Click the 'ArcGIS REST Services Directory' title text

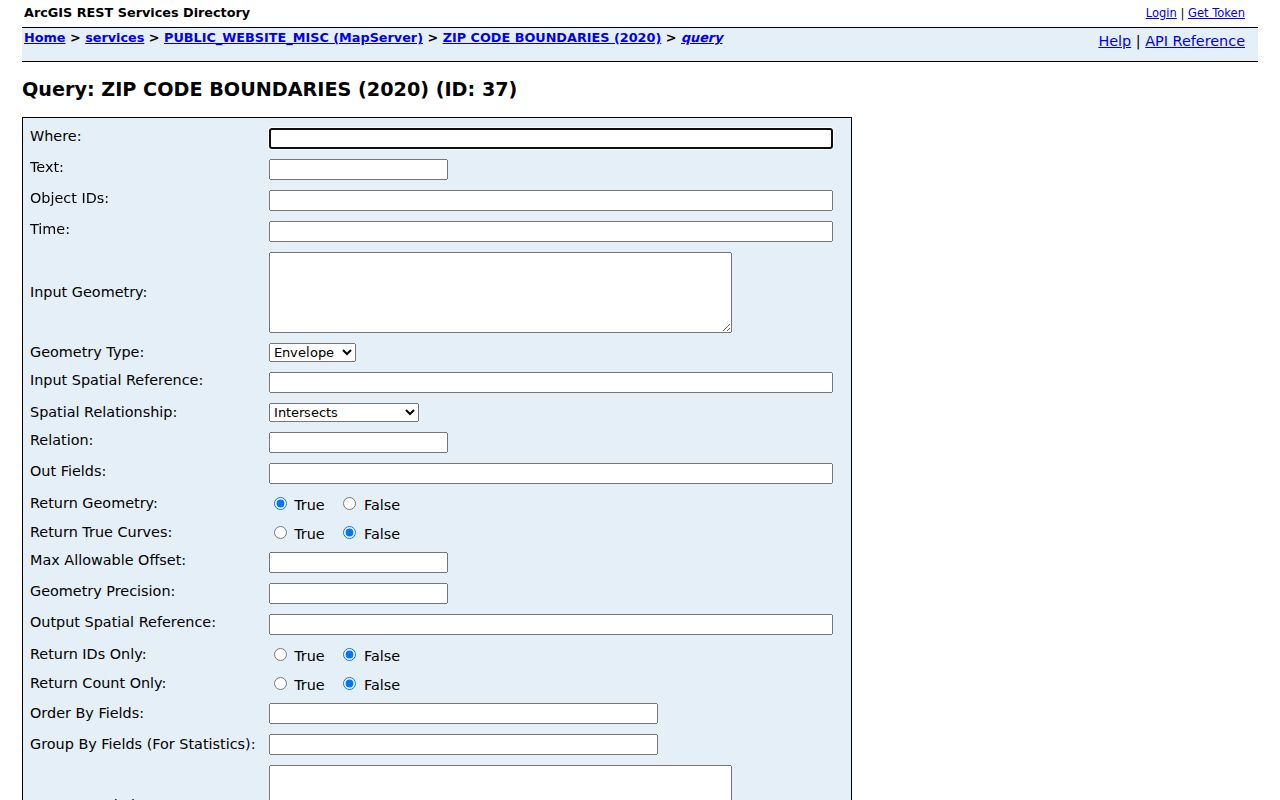click(x=137, y=13)
